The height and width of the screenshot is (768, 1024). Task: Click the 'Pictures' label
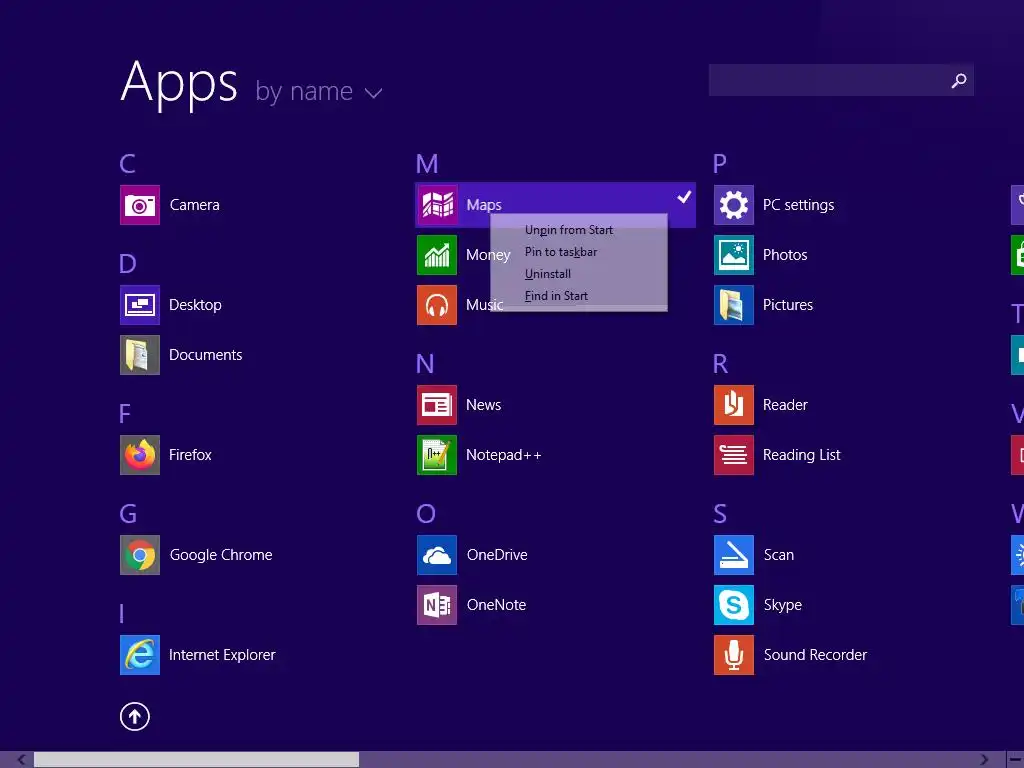tap(788, 305)
